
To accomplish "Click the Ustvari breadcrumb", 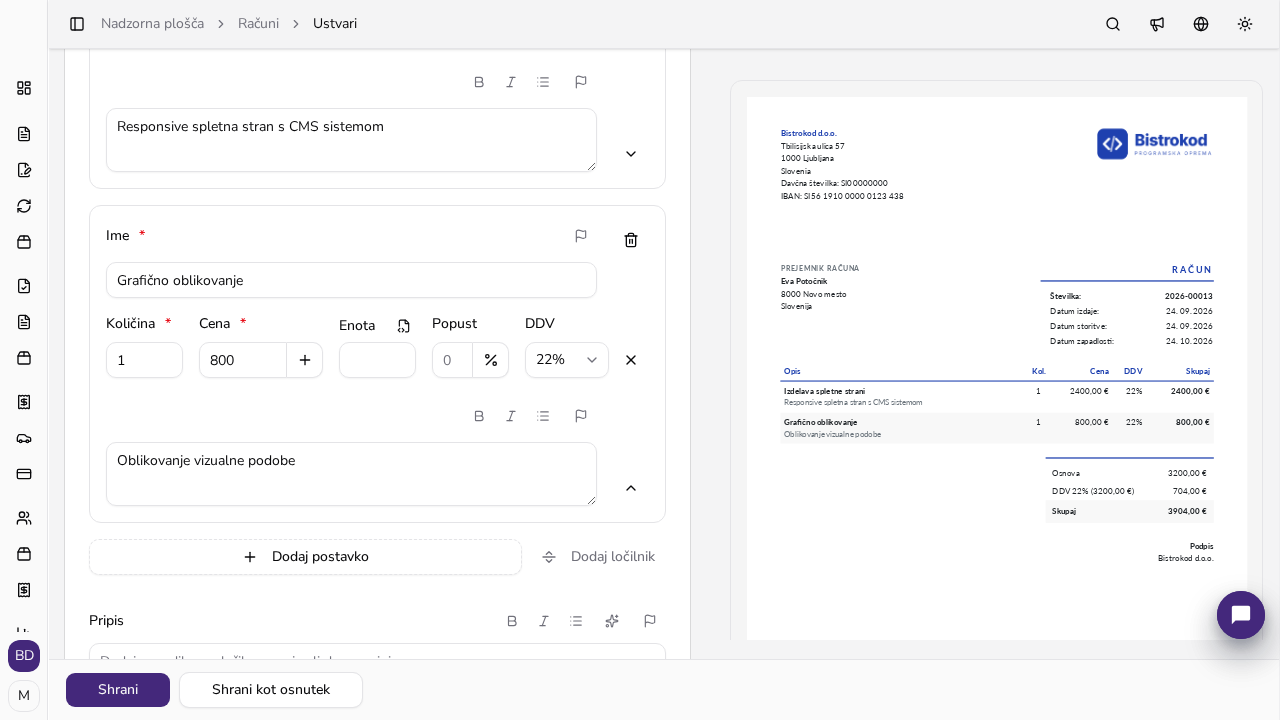I will pyautogui.click(x=335, y=24).
